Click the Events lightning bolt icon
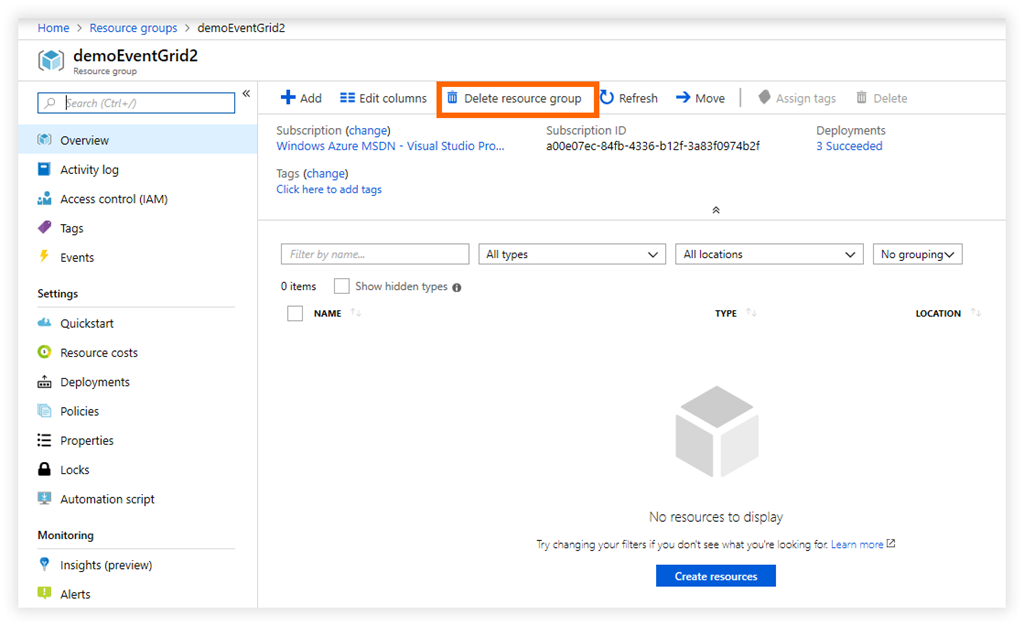The width and height of the screenshot is (1024, 626). tap(44, 257)
